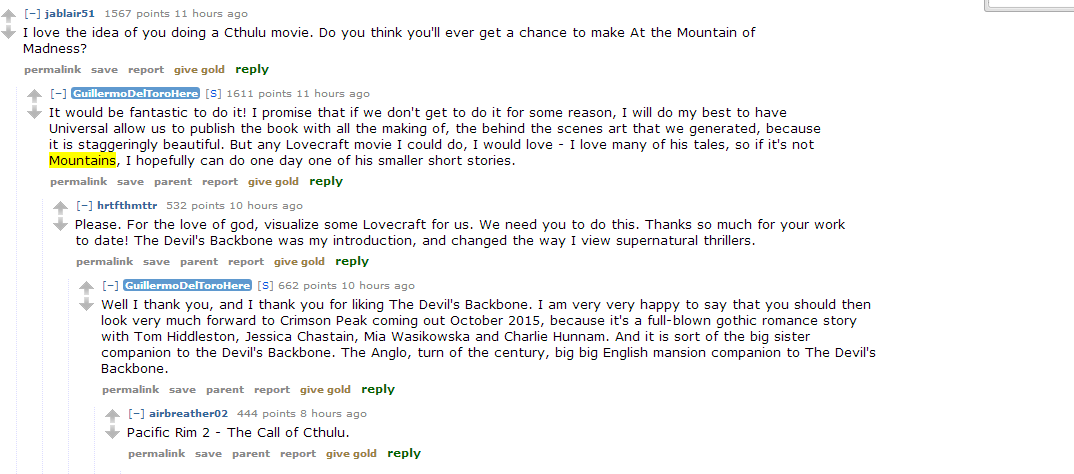Save the 1611-point GuillermoDelToroHere comment
The image size is (1074, 474).
click(130, 182)
